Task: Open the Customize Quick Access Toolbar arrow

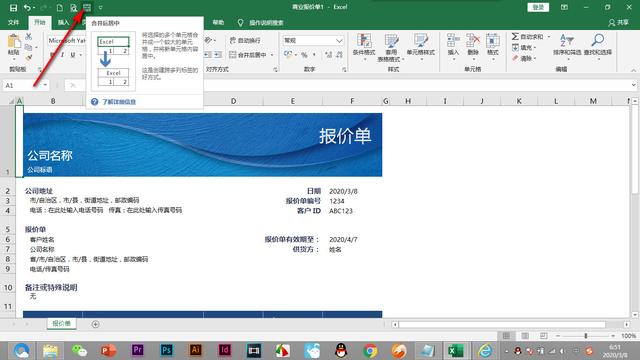Action: pyautogui.click(x=100, y=7)
